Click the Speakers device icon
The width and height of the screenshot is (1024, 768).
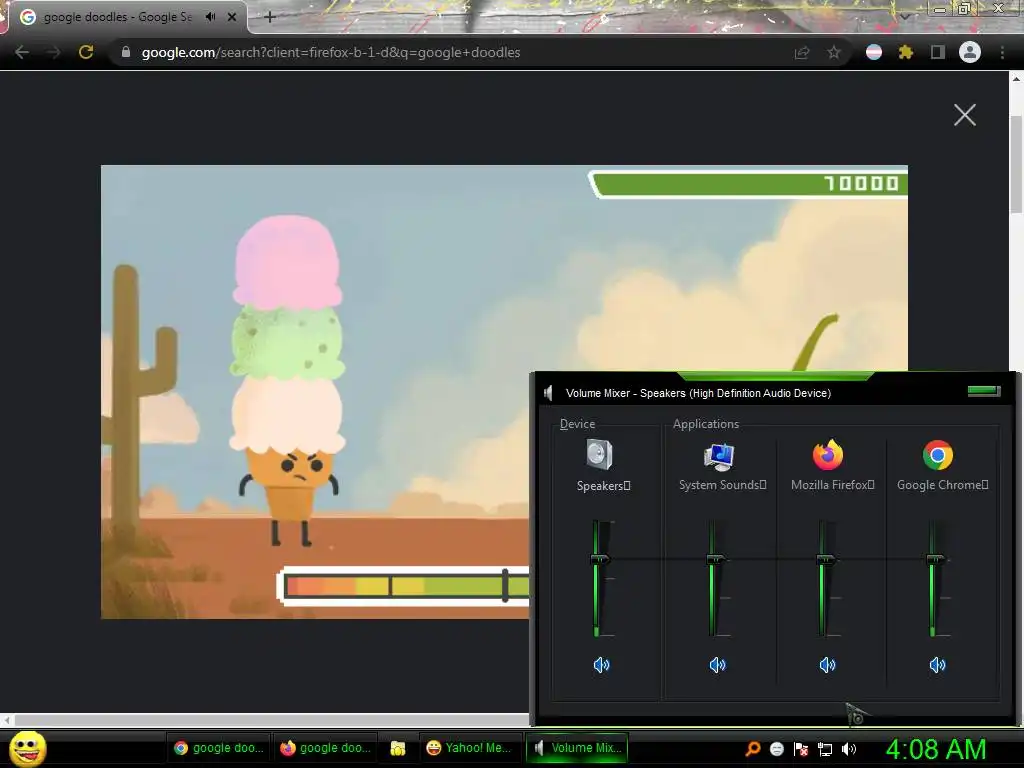600,455
